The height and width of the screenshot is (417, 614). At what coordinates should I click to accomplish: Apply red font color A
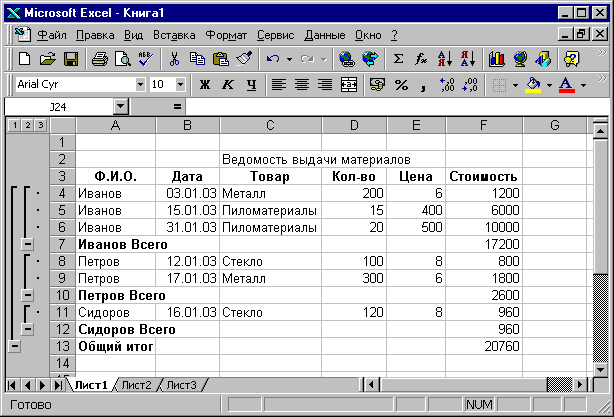coord(567,85)
